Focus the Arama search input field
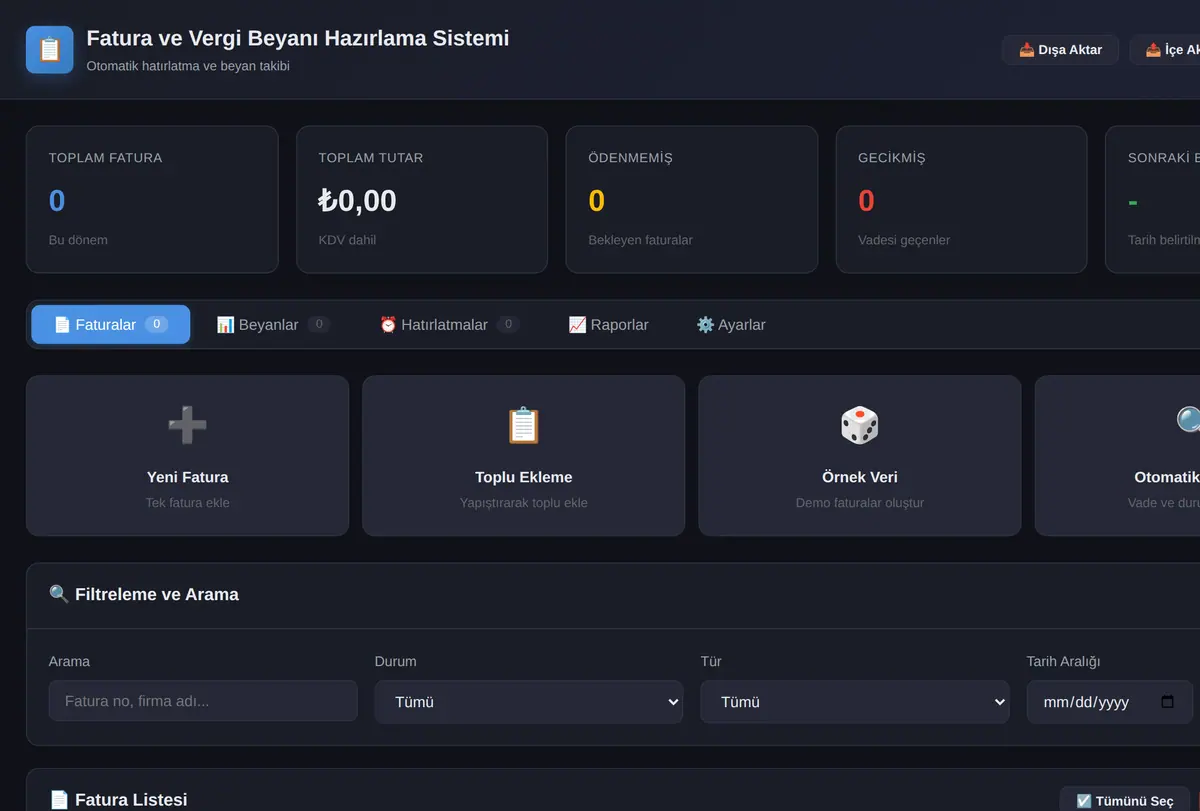The image size is (1200, 811). point(203,701)
